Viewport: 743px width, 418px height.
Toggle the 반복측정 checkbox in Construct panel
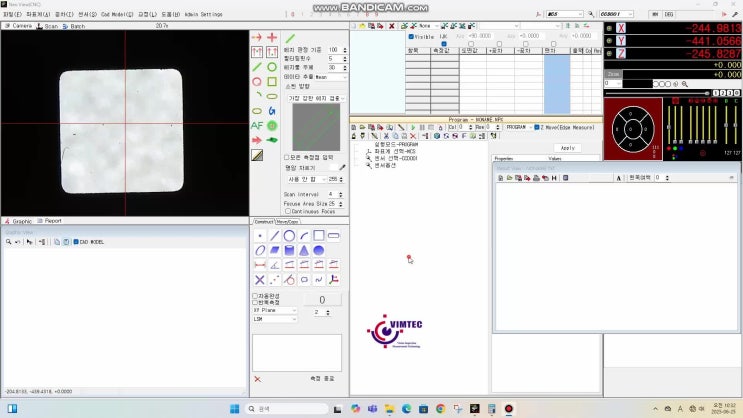point(255,302)
